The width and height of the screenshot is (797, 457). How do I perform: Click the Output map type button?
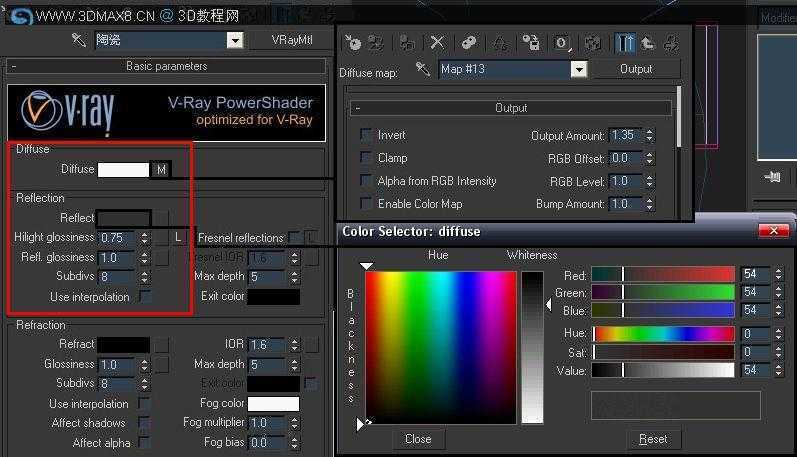[x=636, y=69]
